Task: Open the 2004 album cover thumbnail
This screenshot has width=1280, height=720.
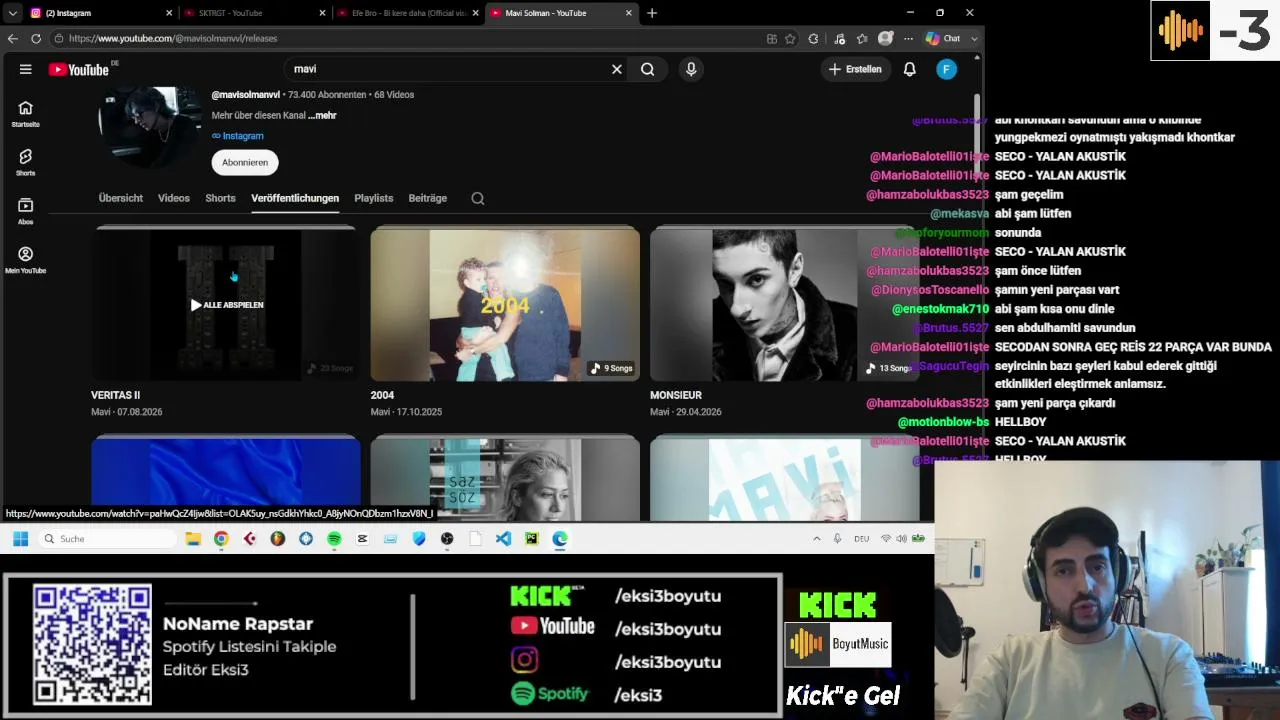Action: coord(505,305)
